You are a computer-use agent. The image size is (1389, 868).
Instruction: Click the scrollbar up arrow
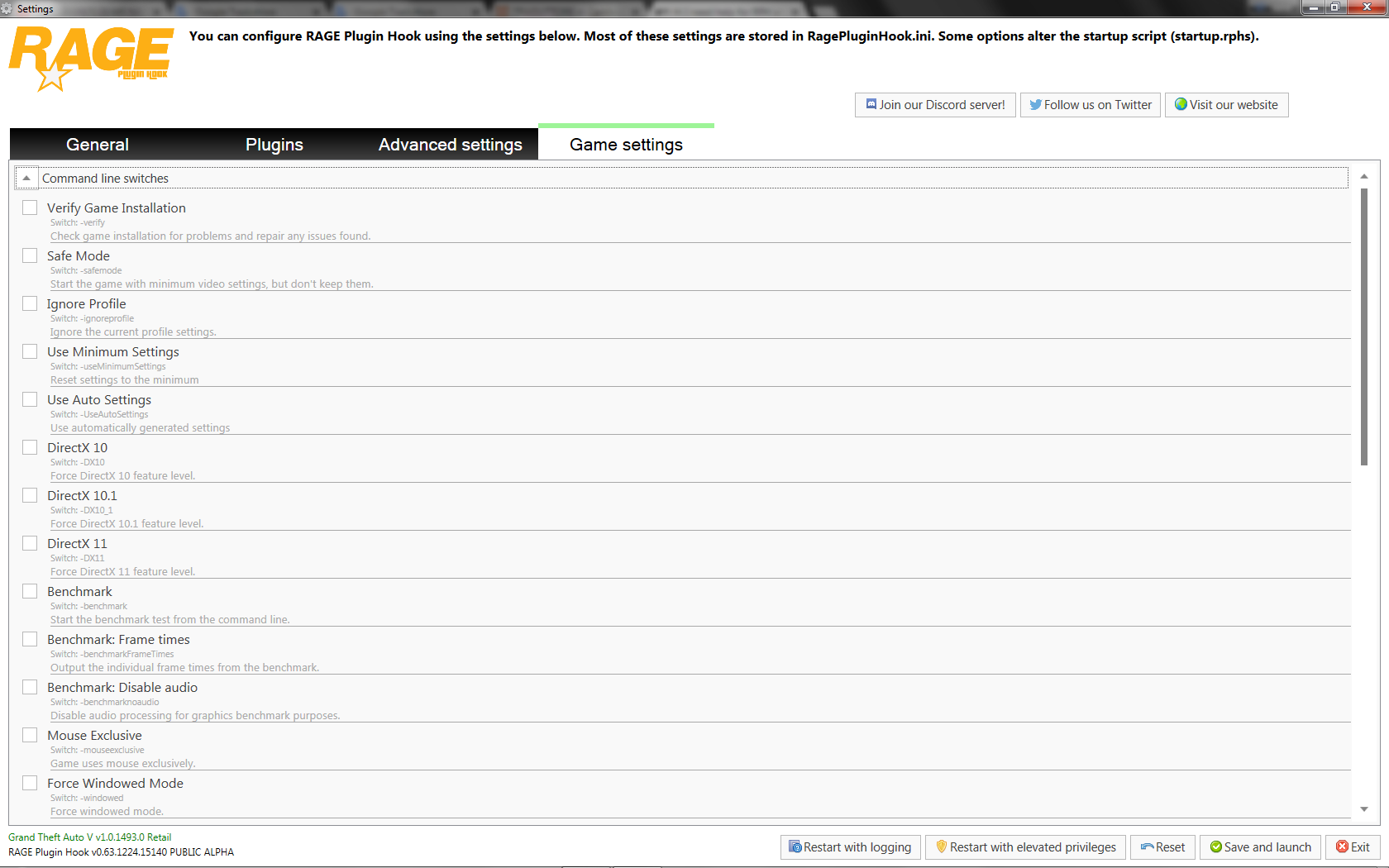click(1363, 177)
